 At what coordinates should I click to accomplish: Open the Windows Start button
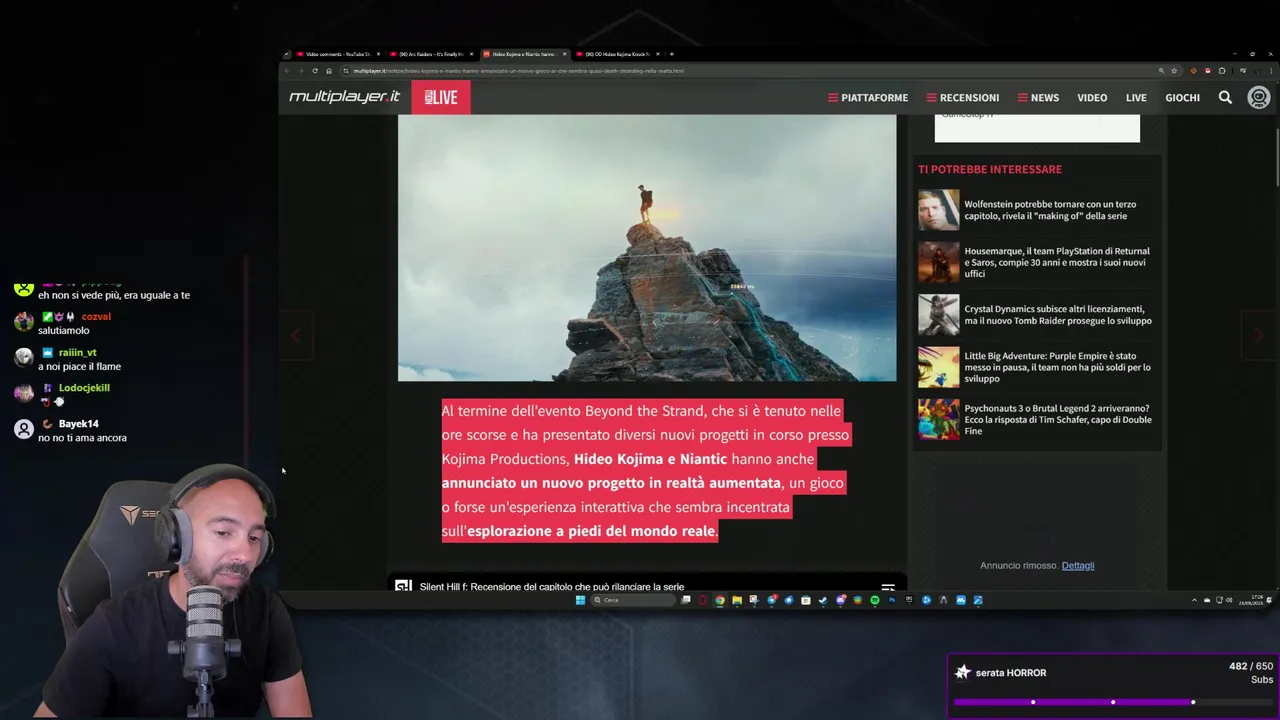(580, 600)
